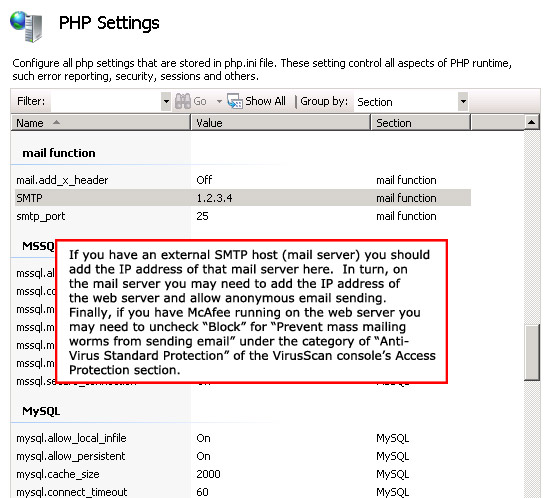Image resolution: width=551 pixels, height=498 pixels.
Task: Select the mail.add_x_header row
Action: tap(242, 180)
